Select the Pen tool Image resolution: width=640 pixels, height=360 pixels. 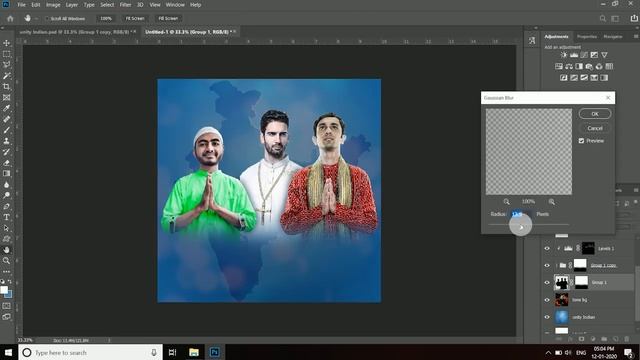point(7,207)
